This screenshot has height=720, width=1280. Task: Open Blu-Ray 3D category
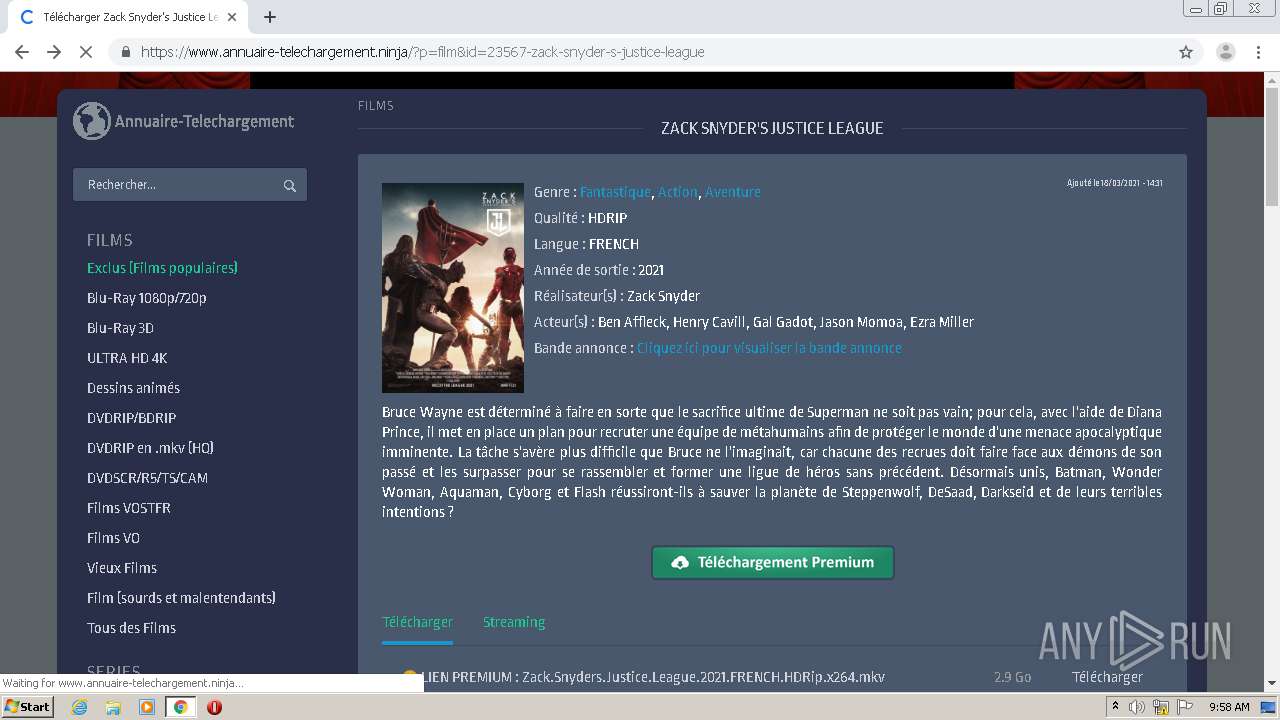[x=120, y=328]
